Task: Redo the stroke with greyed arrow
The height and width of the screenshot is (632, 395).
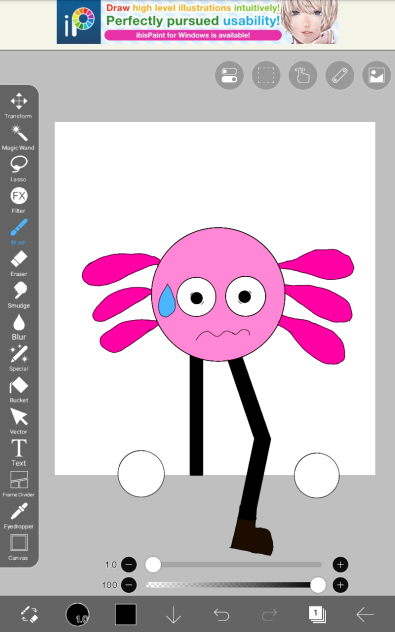Action: point(269,615)
